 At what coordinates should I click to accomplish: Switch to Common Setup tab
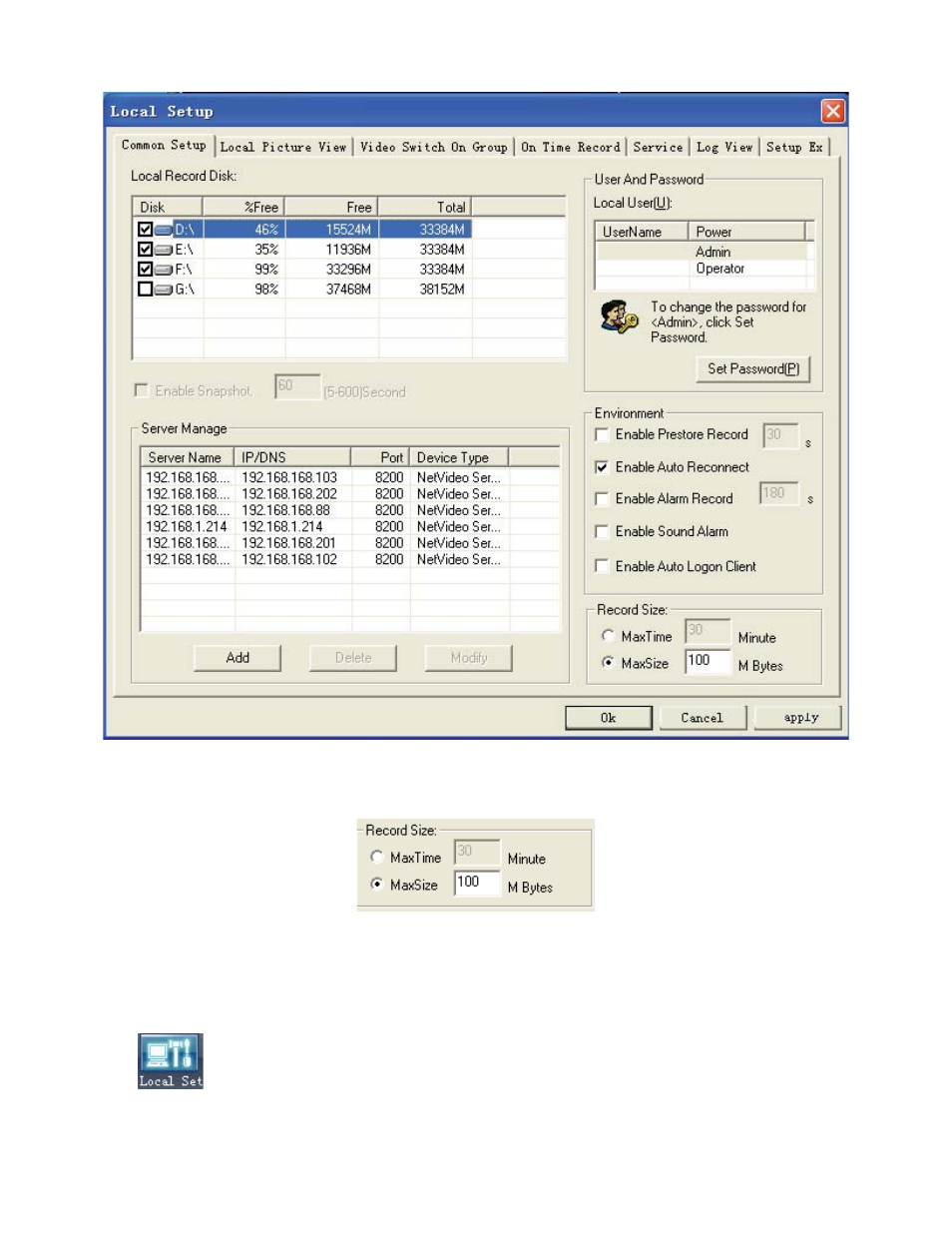click(164, 146)
